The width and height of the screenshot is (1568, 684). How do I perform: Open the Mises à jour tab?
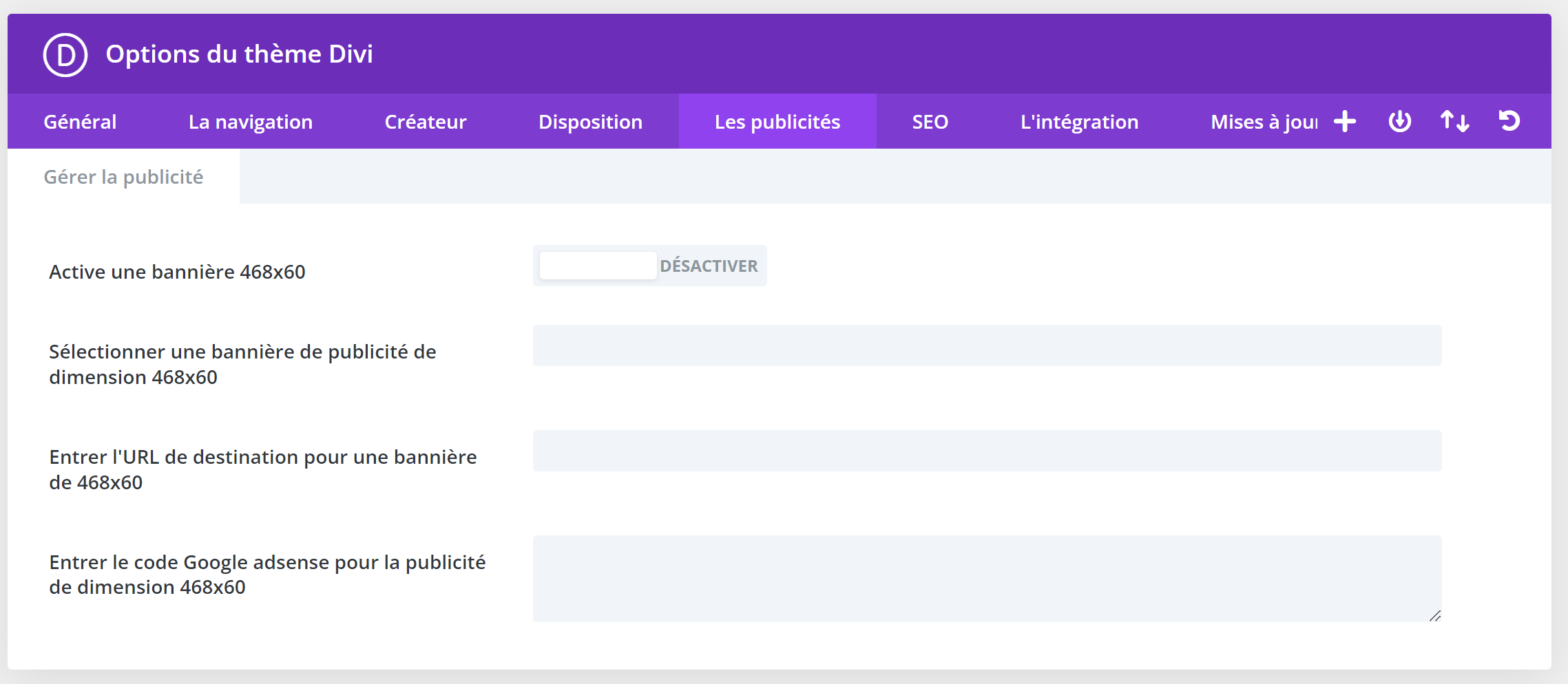(x=1264, y=122)
